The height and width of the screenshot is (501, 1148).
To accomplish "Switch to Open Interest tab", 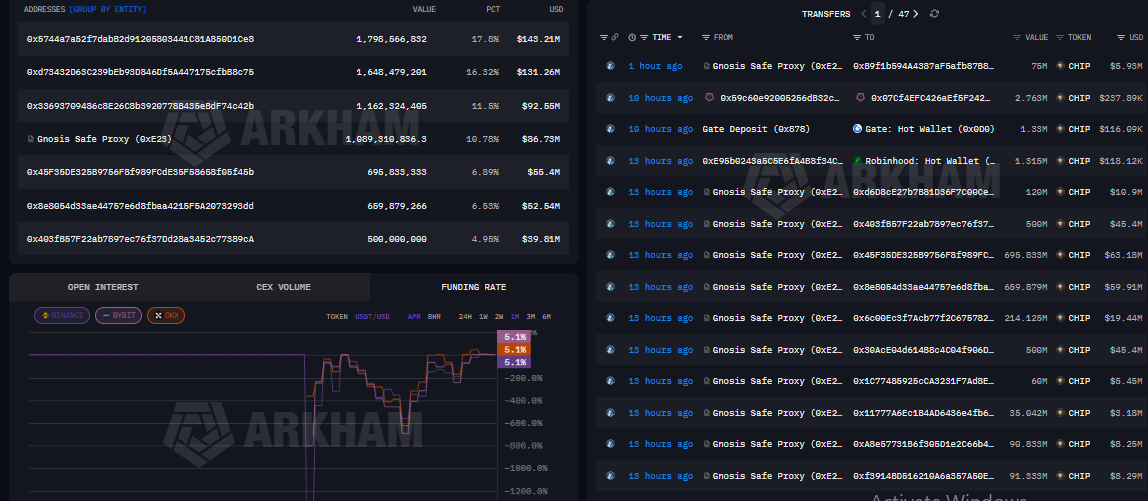I will (x=103, y=287).
